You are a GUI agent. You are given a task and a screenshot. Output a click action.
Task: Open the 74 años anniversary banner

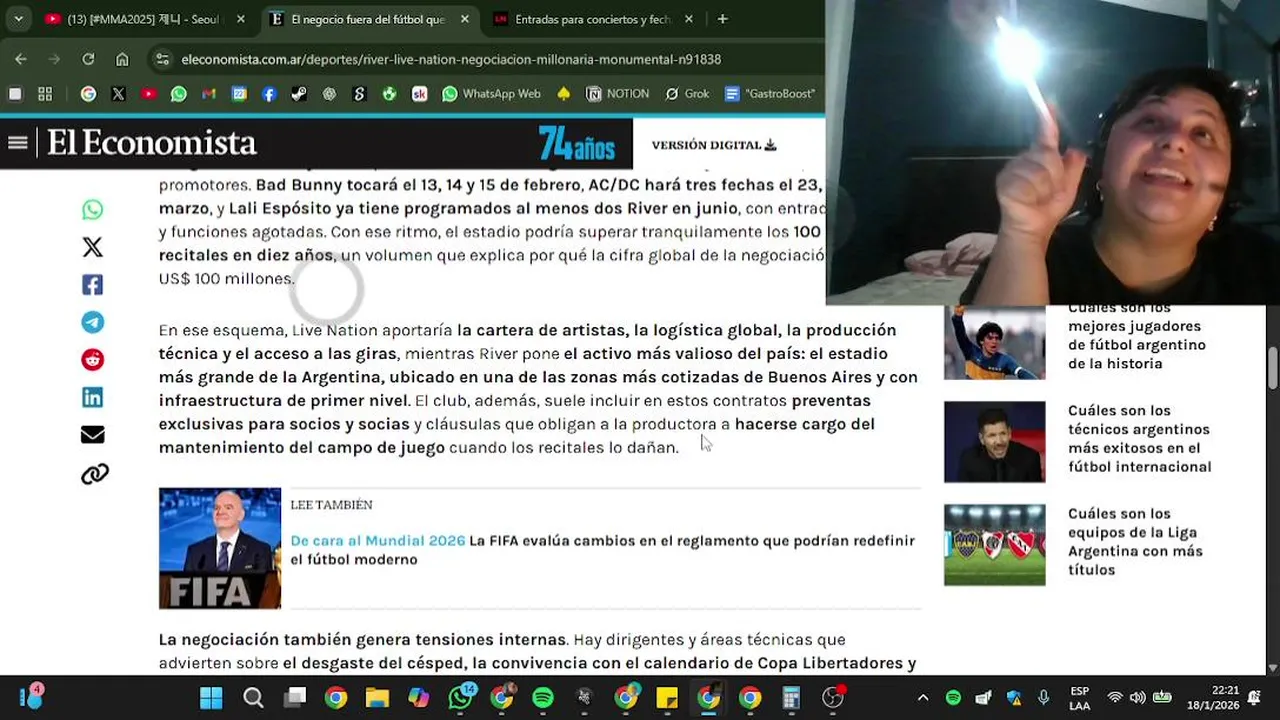tap(577, 144)
